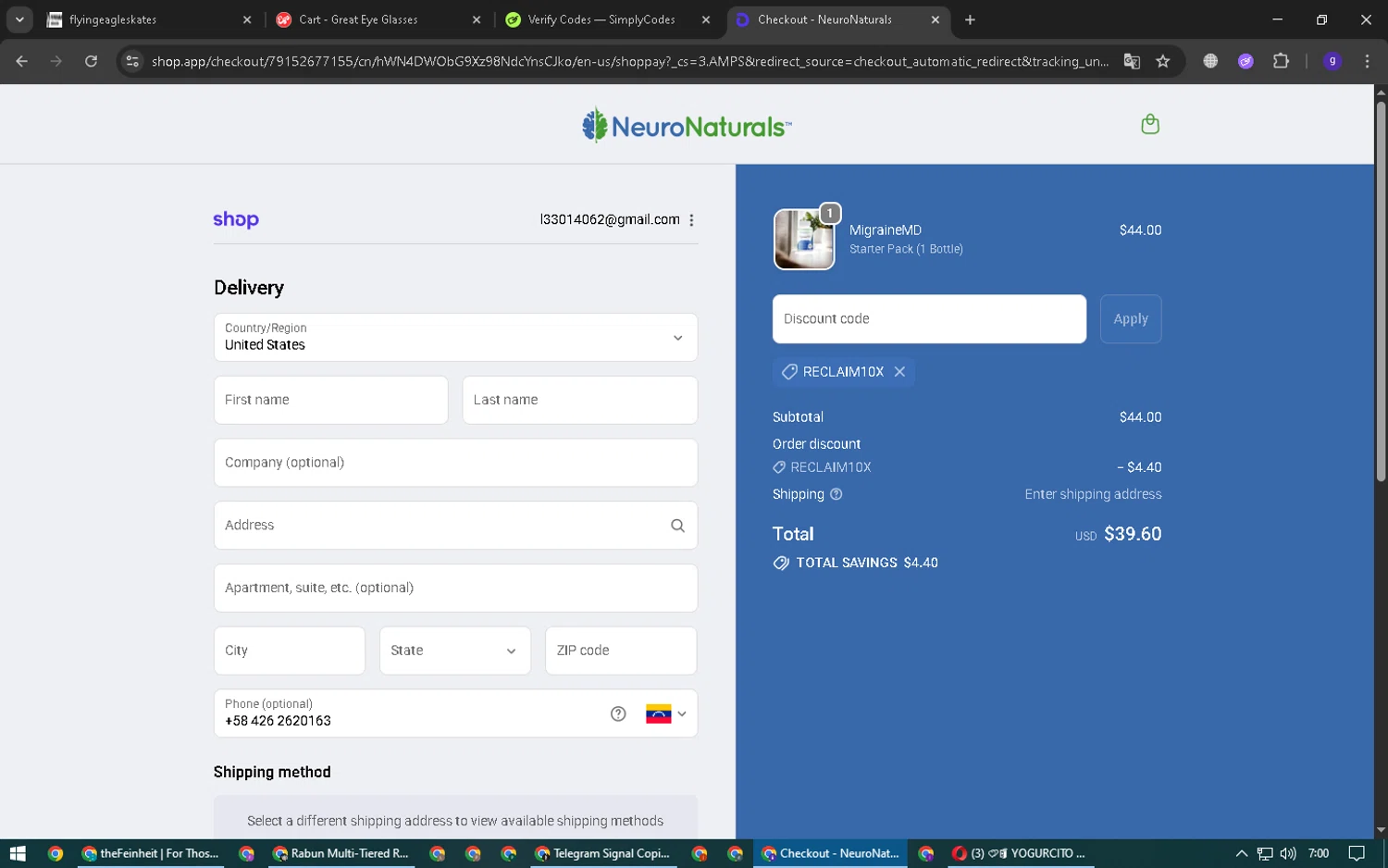
Task: Remove the RECLAIM10X discount code tag
Action: 899,372
